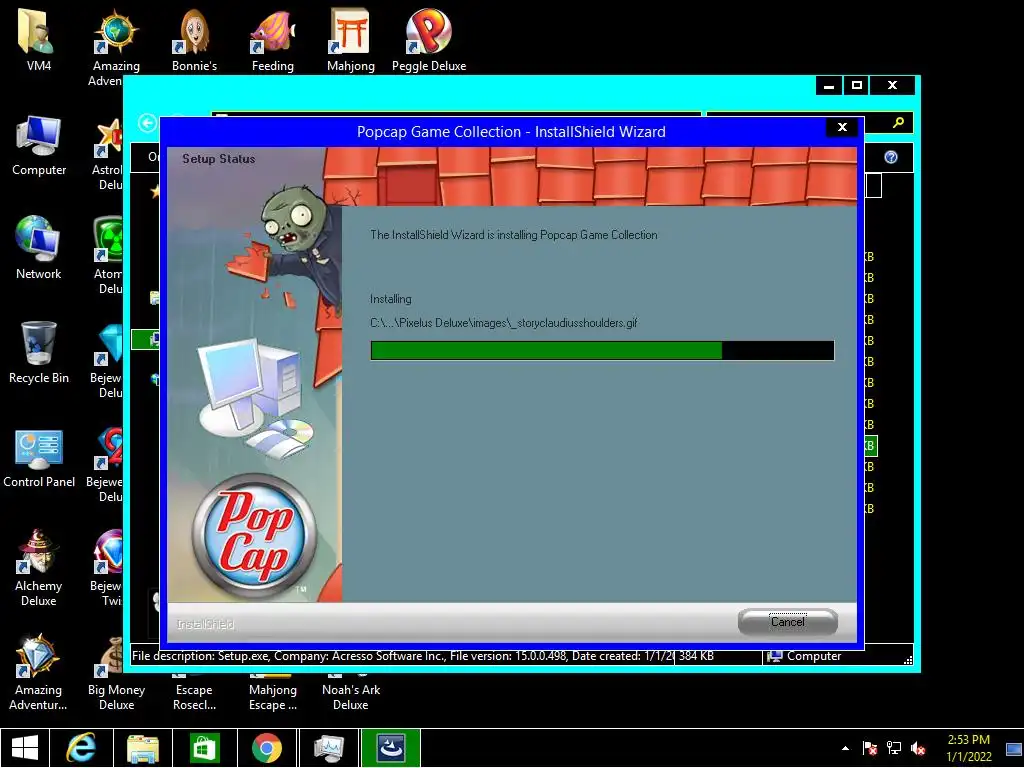The image size is (1024, 768).
Task: Open the Action Center flag icon
Action: coord(869,748)
